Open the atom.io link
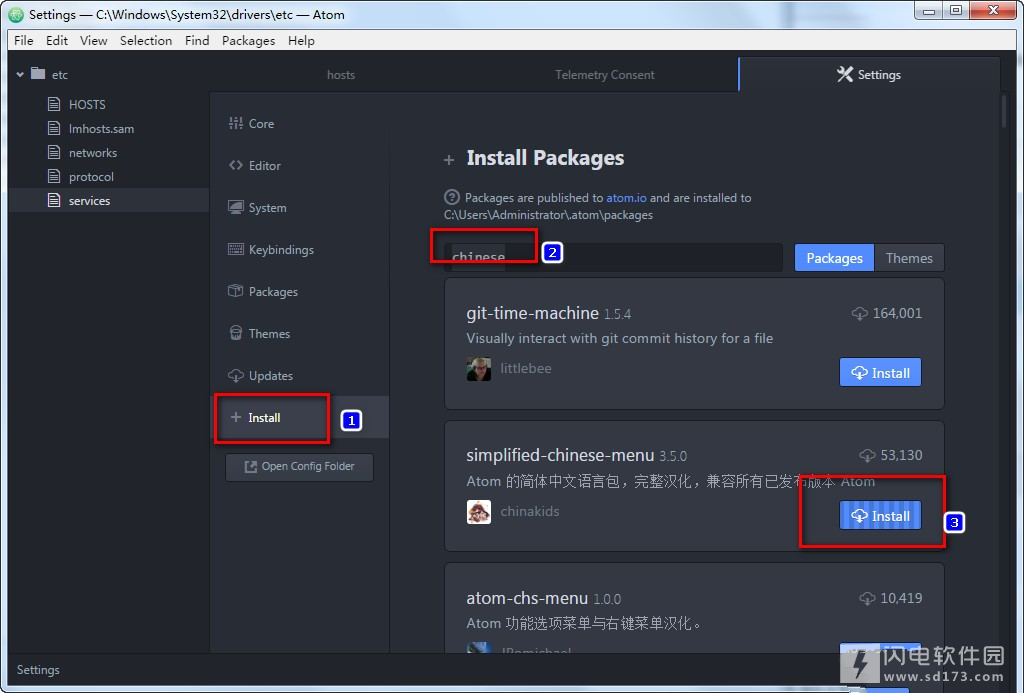Screen dimensions: 1024x693 coord(626,198)
